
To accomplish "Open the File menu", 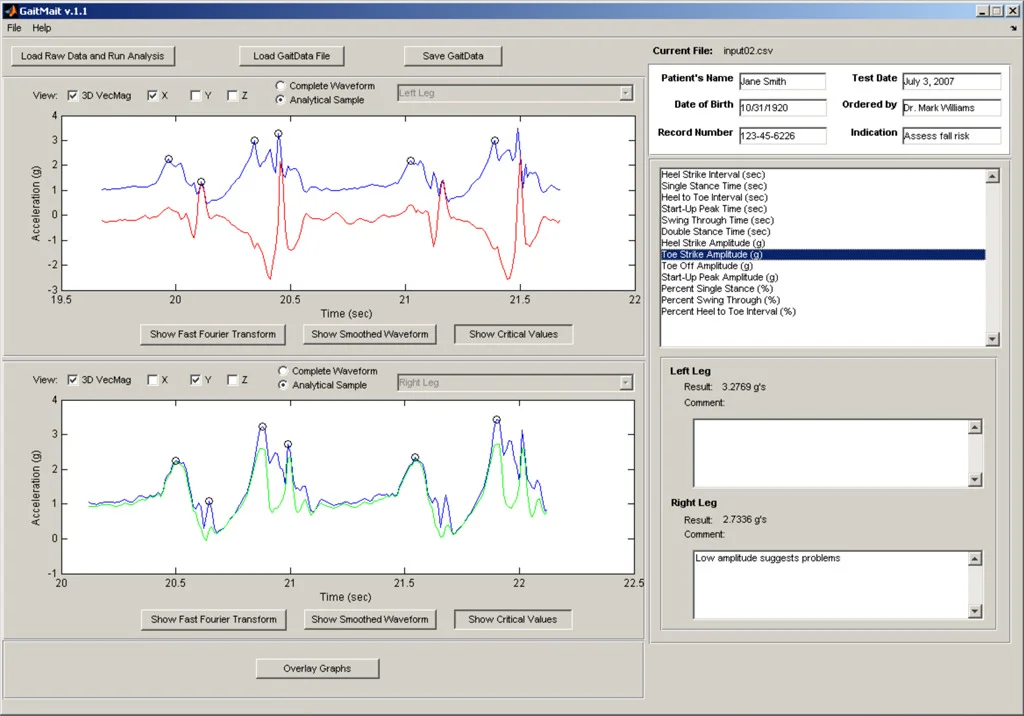I will point(14,28).
